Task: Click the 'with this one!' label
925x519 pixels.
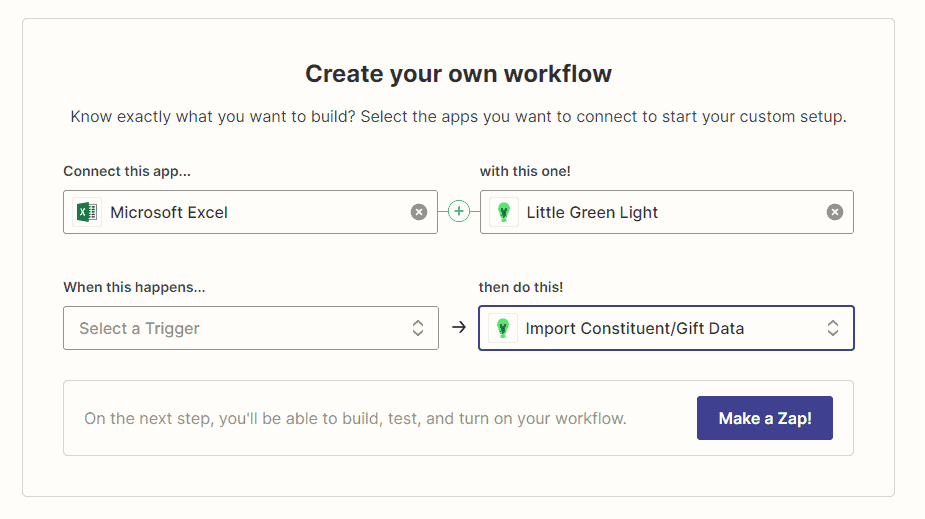Action: click(x=525, y=172)
